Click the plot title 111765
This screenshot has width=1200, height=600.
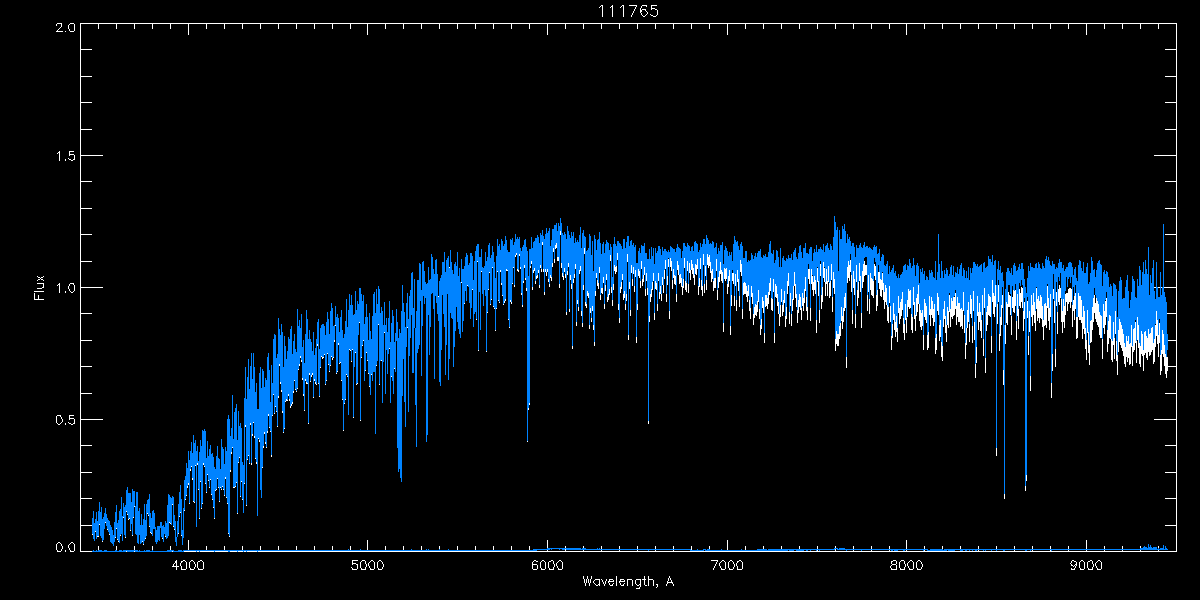pyautogui.click(x=627, y=11)
